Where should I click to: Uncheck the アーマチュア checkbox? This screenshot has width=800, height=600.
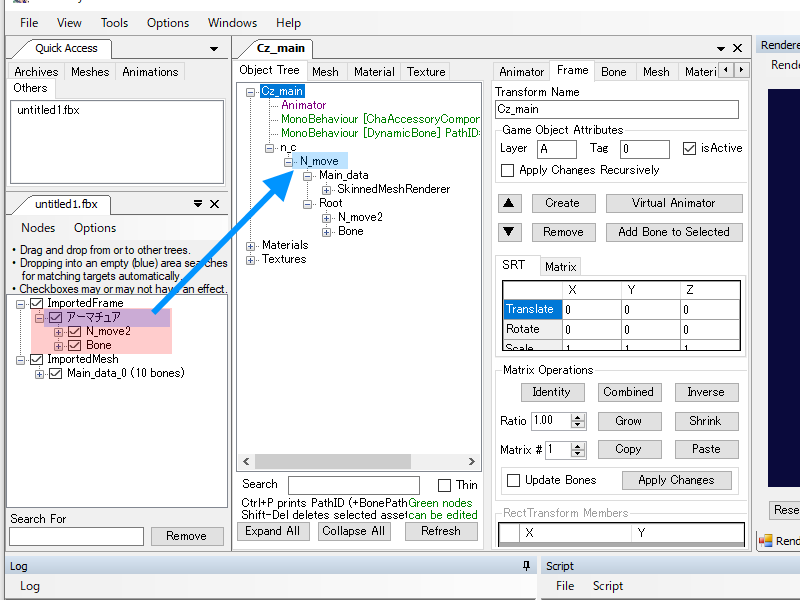pos(56,317)
